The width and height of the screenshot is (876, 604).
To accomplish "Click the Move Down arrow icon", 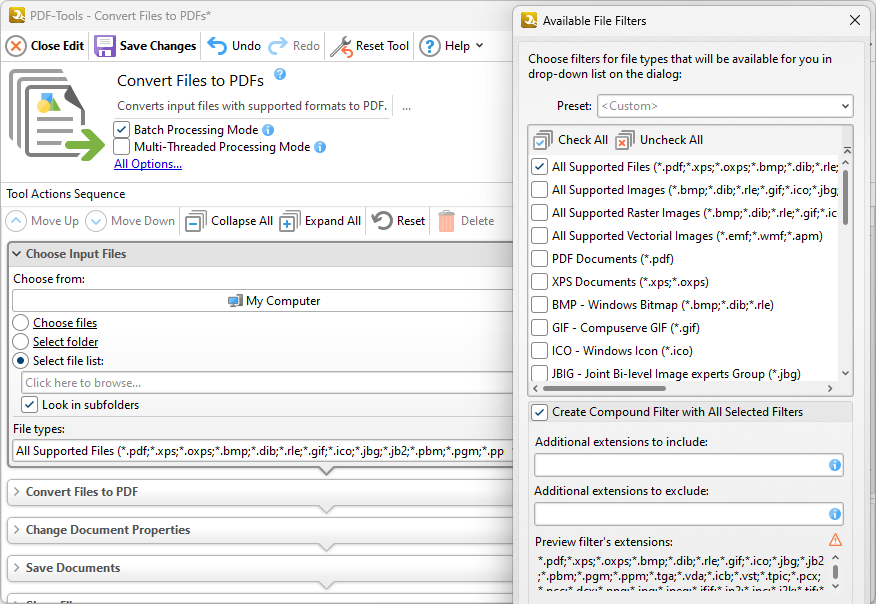I will 96,221.
